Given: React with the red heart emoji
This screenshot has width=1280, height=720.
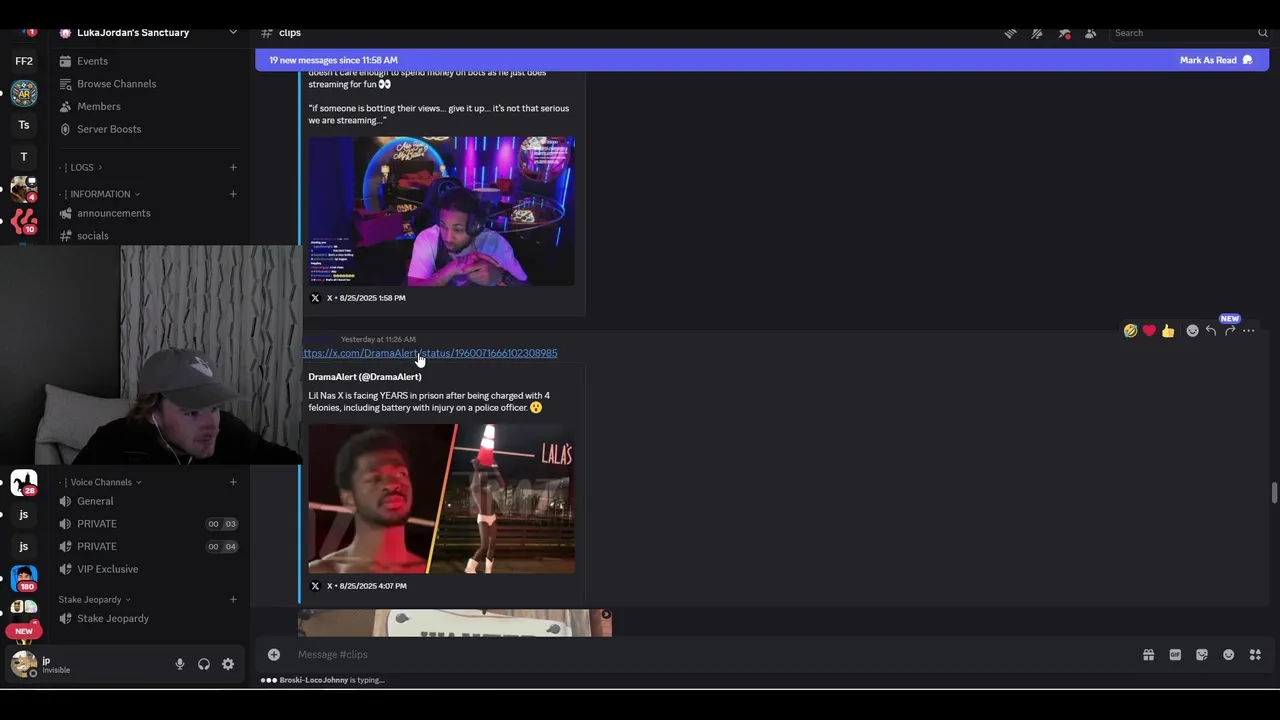Looking at the screenshot, I should [1149, 331].
